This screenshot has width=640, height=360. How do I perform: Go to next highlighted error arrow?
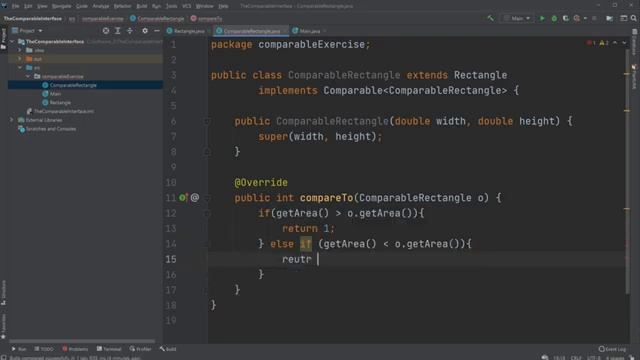coord(624,43)
